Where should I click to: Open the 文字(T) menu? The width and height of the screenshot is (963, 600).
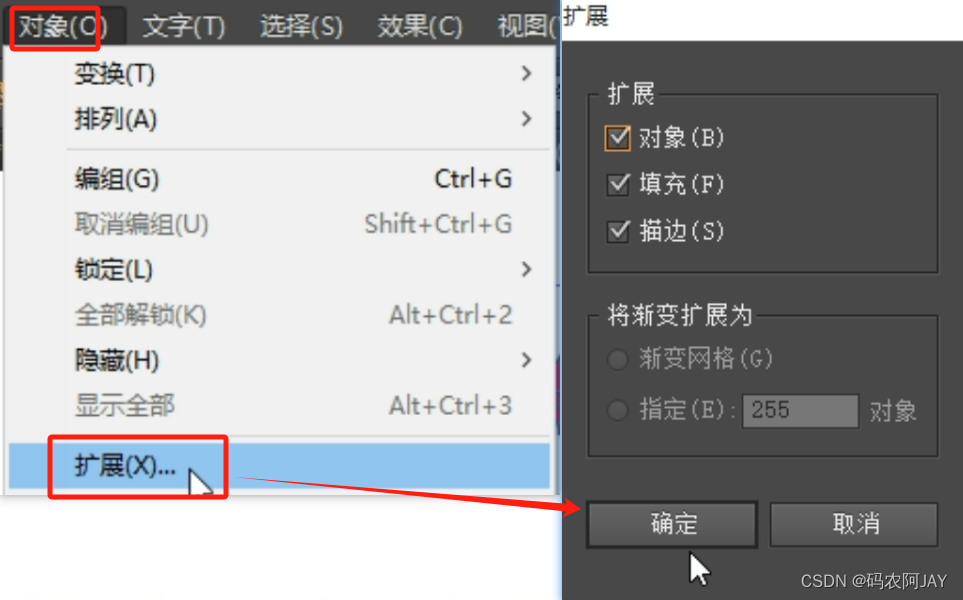point(184,26)
